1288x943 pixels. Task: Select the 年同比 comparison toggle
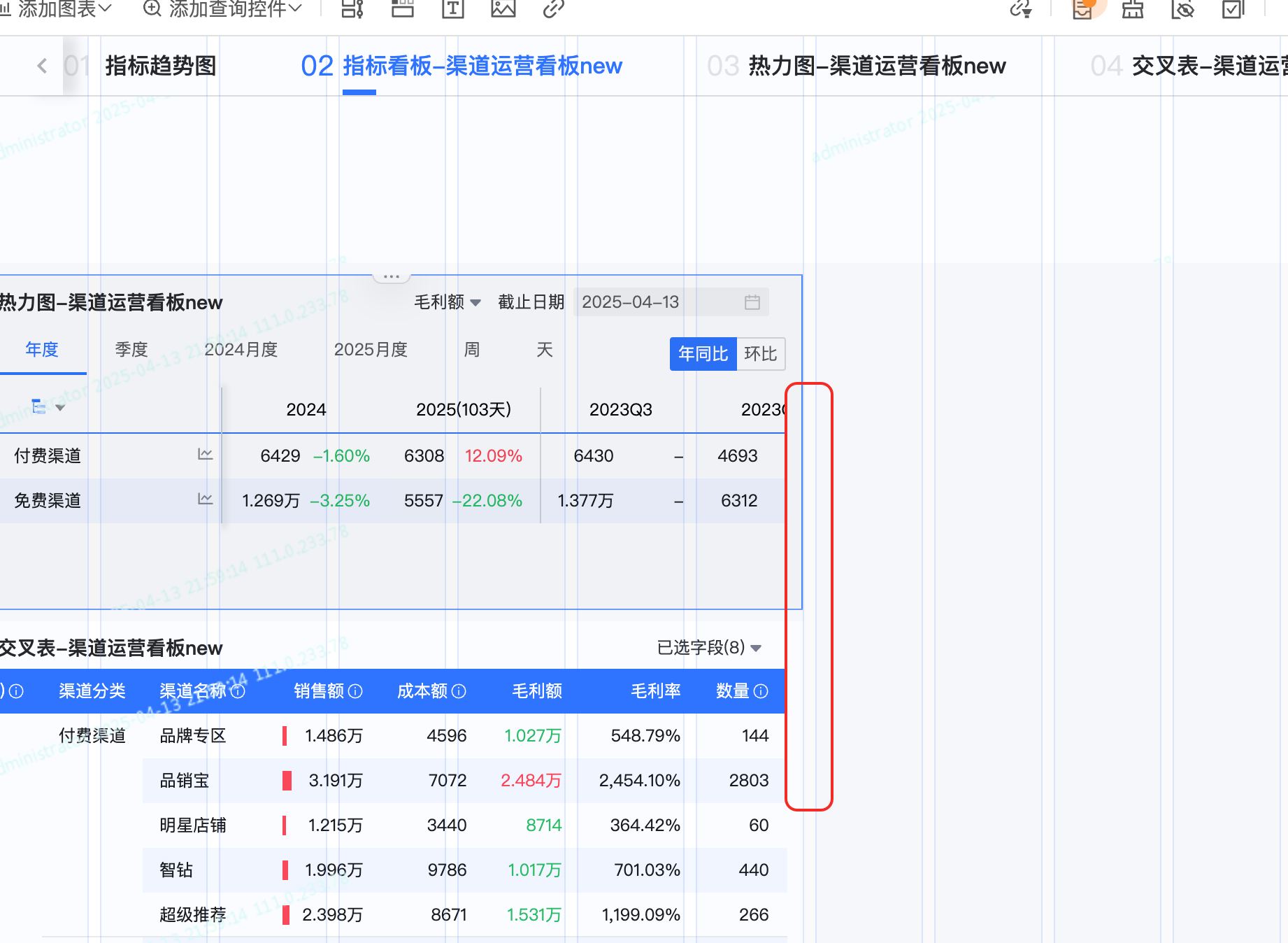pyautogui.click(x=703, y=354)
